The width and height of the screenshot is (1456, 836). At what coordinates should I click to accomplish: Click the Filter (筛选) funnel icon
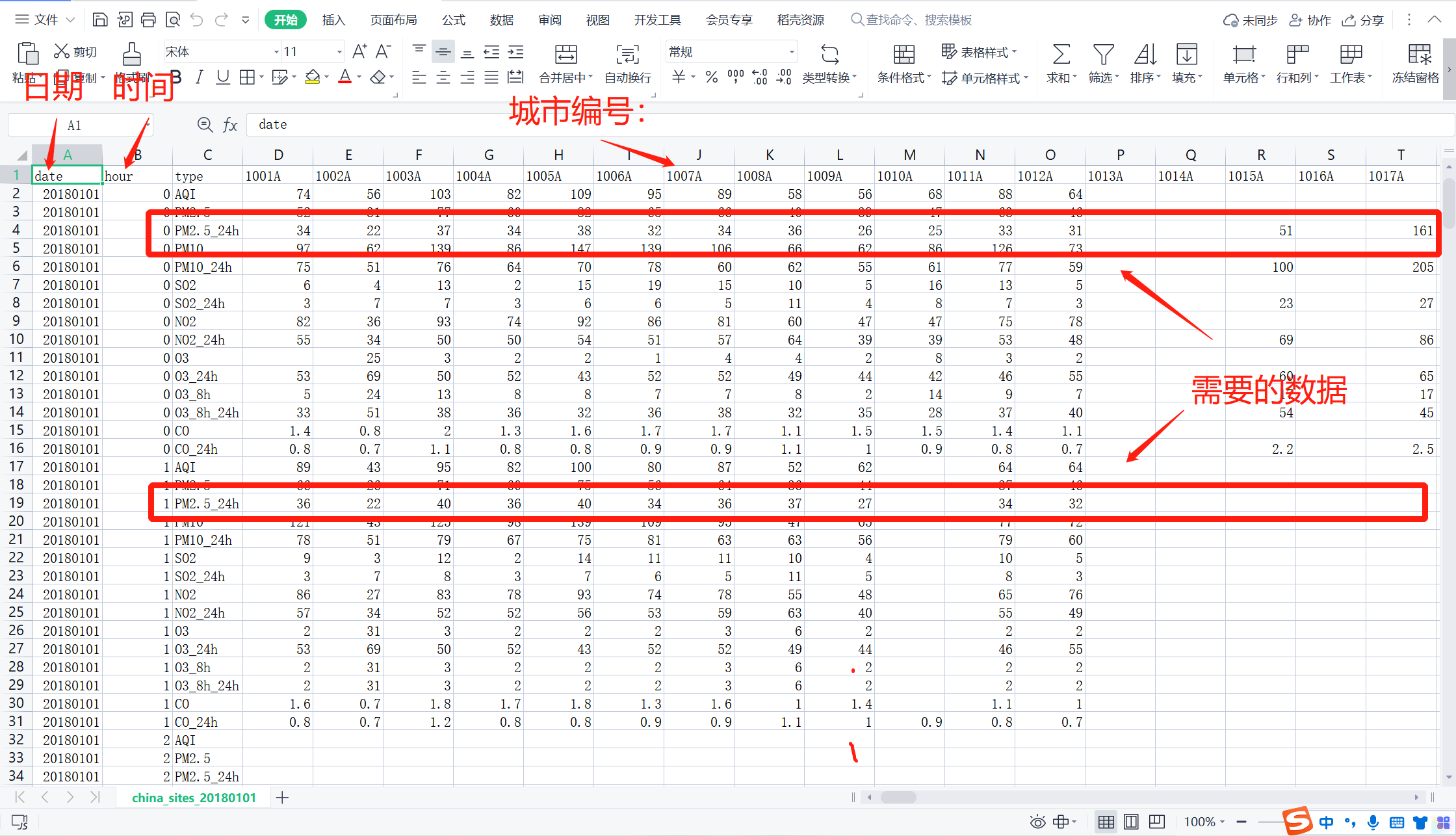(x=1103, y=55)
